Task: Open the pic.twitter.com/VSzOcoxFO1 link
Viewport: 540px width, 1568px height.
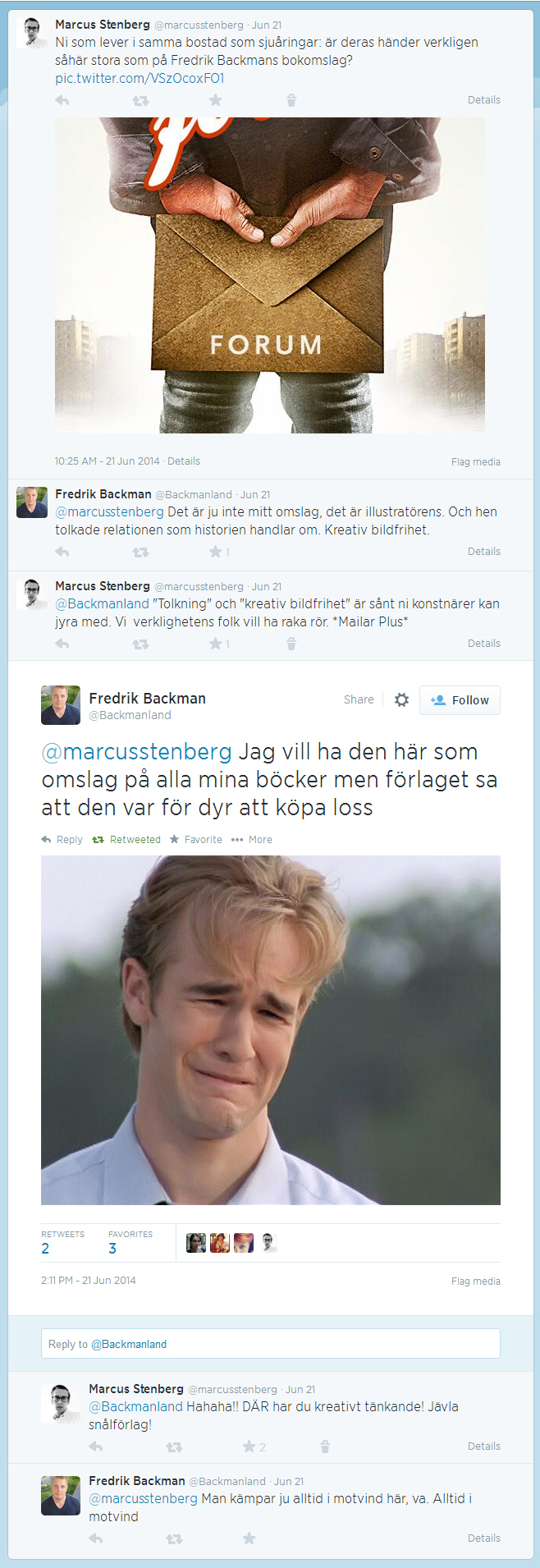Action: point(140,79)
